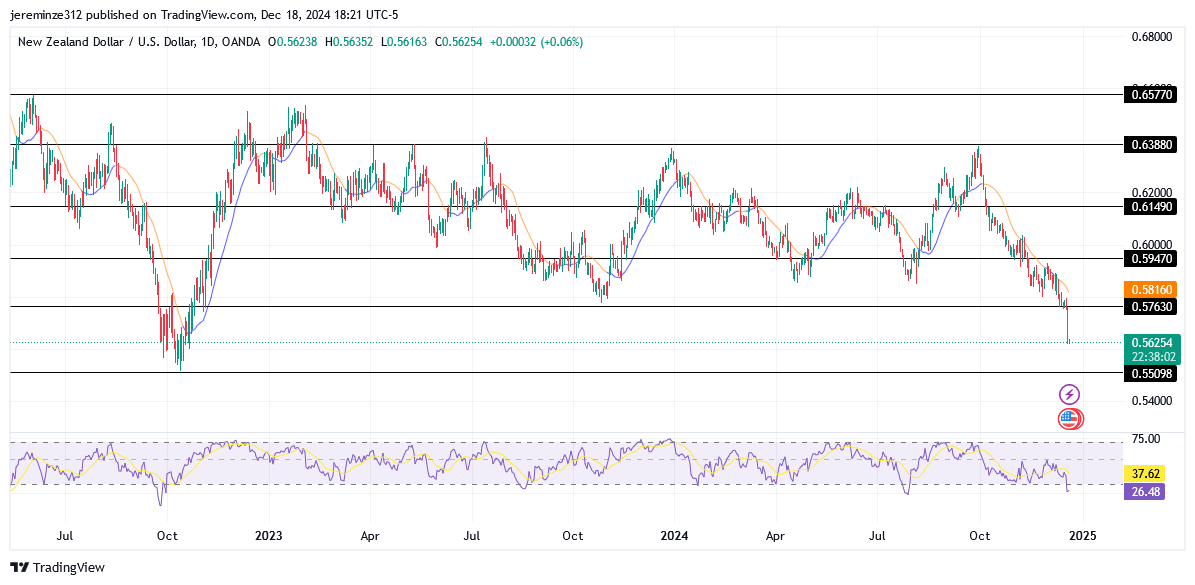The width and height of the screenshot is (1195, 585).
Task: Click the 22:38:02 countdown timer
Action: coord(1152,356)
